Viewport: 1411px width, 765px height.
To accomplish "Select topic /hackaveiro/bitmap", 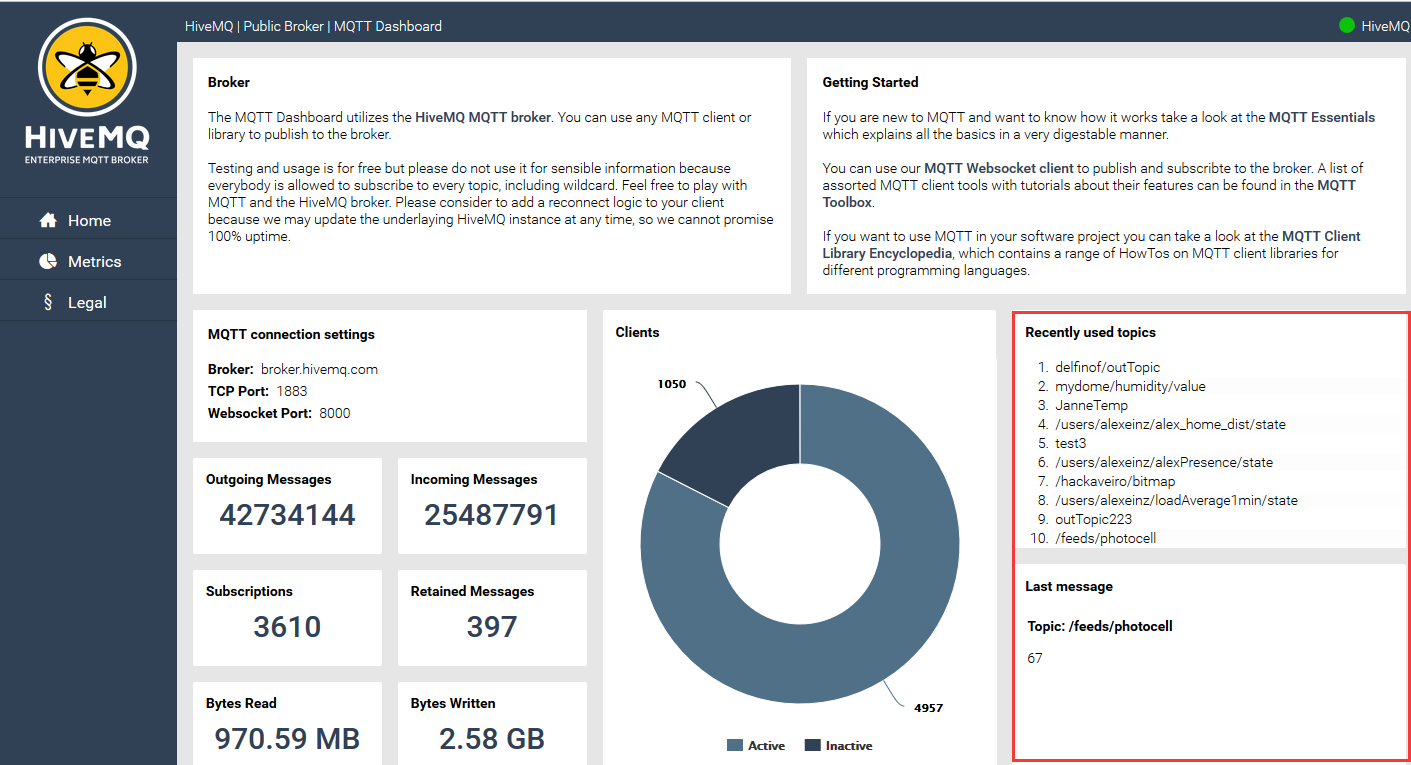I will tap(1115, 481).
